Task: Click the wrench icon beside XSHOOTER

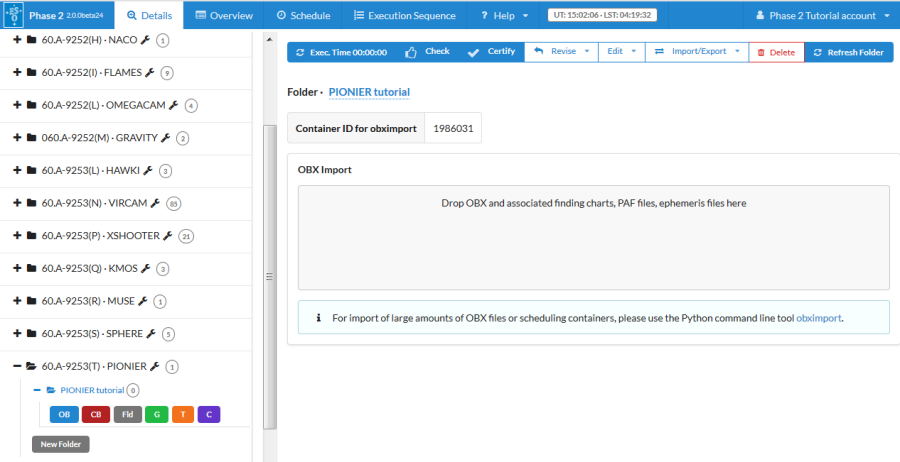Action: tap(168, 236)
